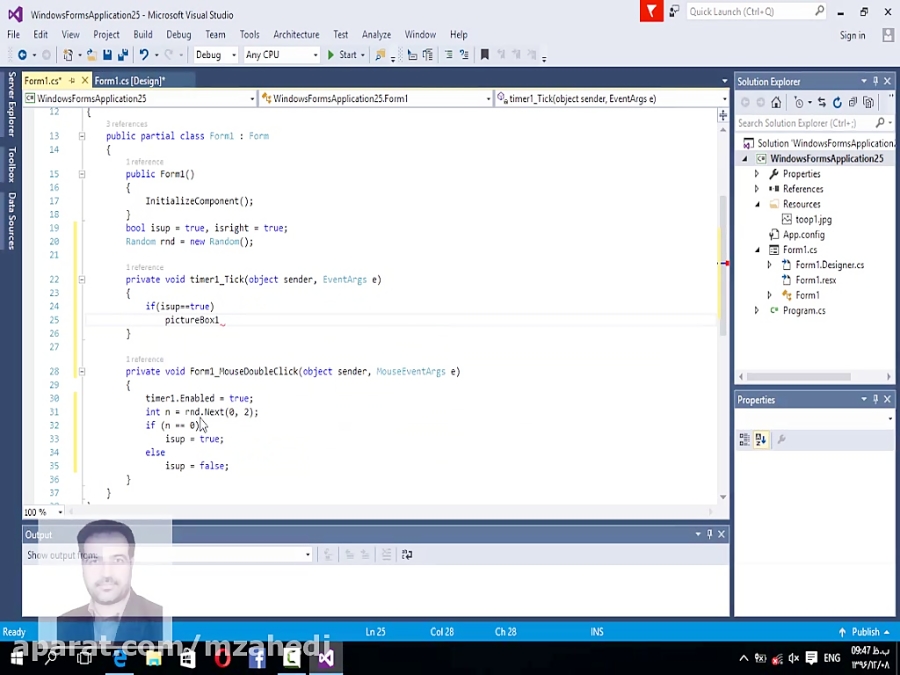Click Collapse All in Solution Explorer
This screenshot has height=675, width=900.
point(853,102)
